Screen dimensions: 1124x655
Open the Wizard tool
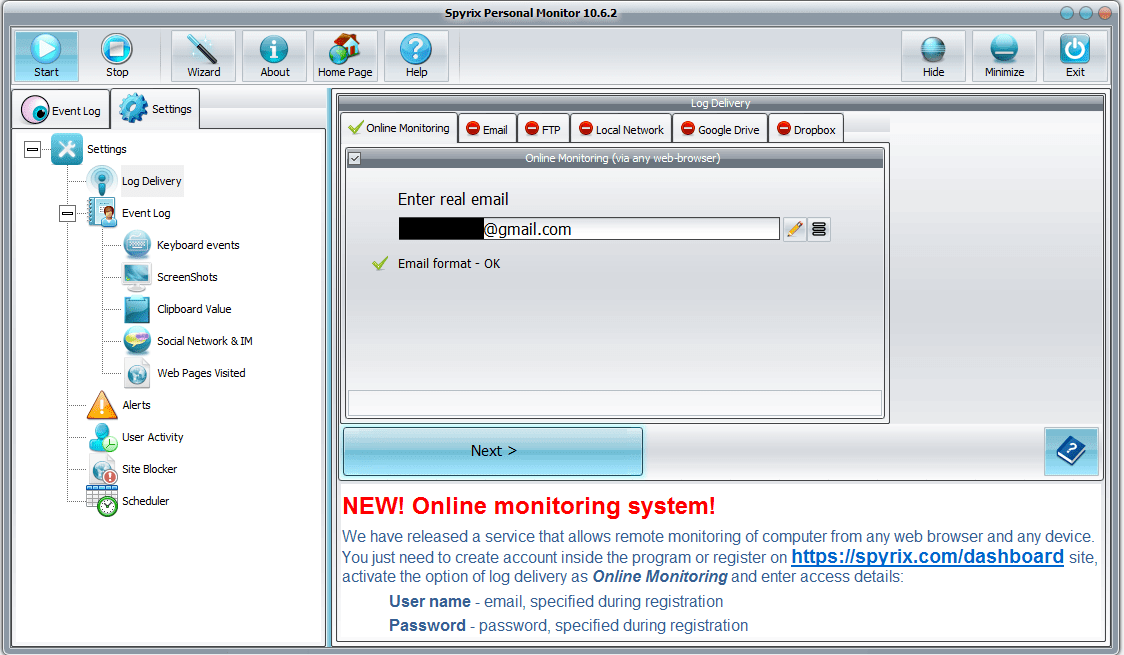204,56
